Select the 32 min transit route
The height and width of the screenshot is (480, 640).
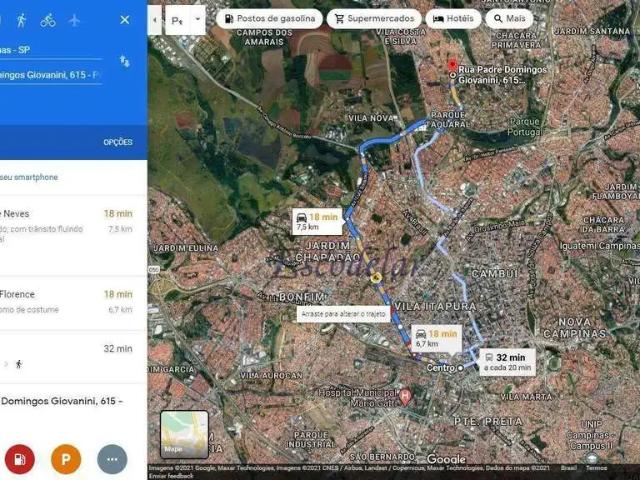click(x=73, y=356)
